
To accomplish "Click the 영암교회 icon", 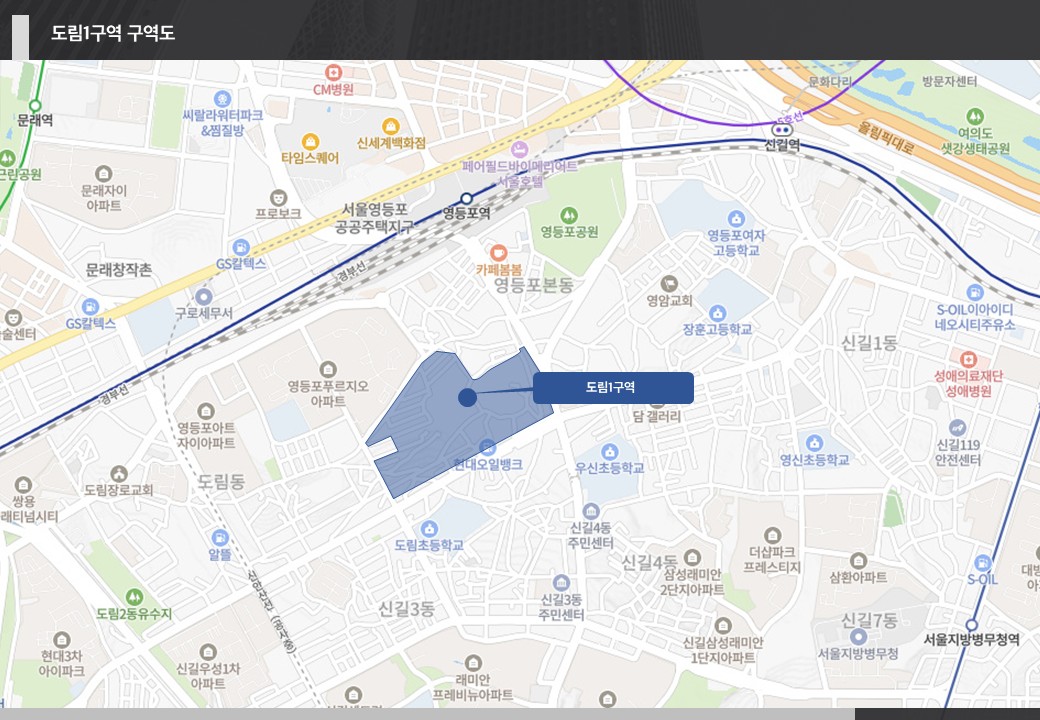I will 669,284.
